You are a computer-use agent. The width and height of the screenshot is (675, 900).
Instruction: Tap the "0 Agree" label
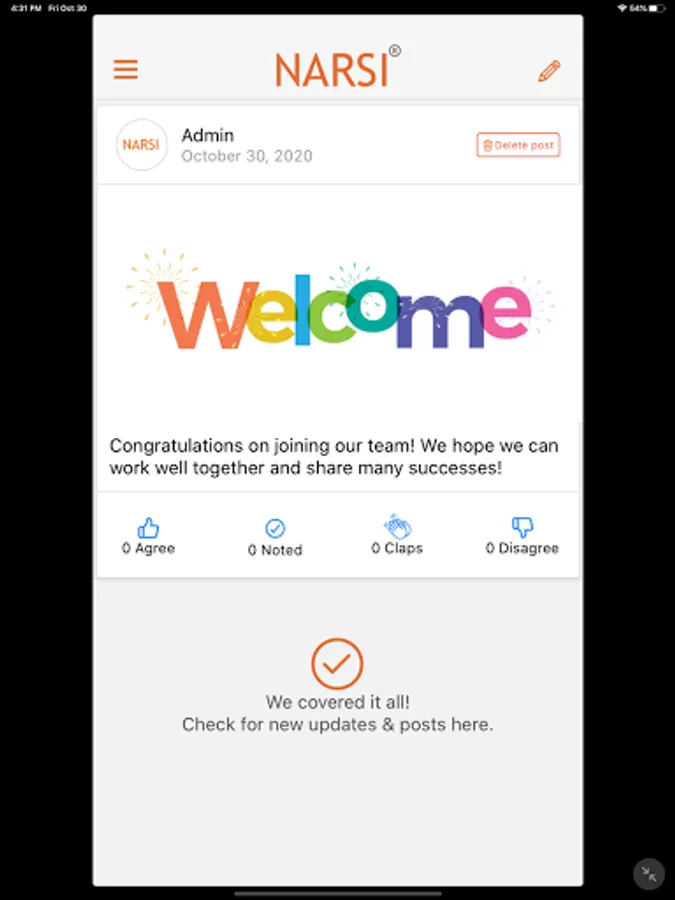148,548
